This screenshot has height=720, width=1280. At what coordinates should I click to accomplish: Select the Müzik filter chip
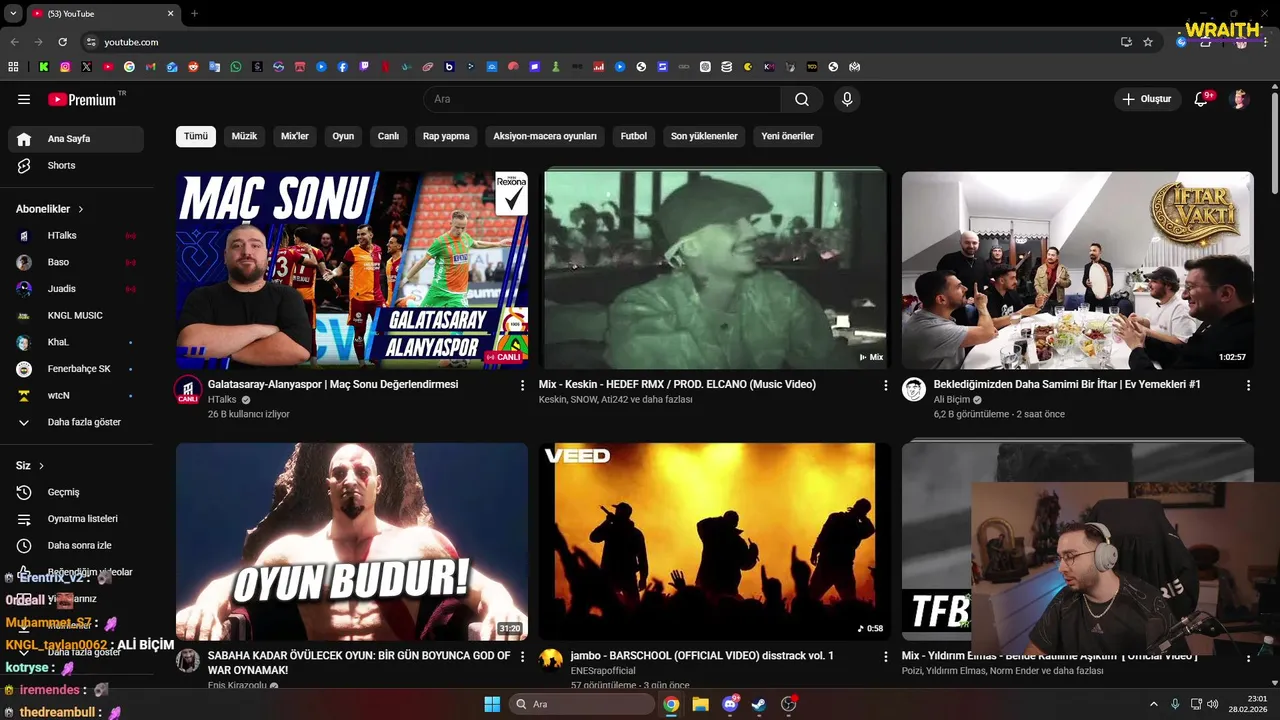[x=244, y=136]
